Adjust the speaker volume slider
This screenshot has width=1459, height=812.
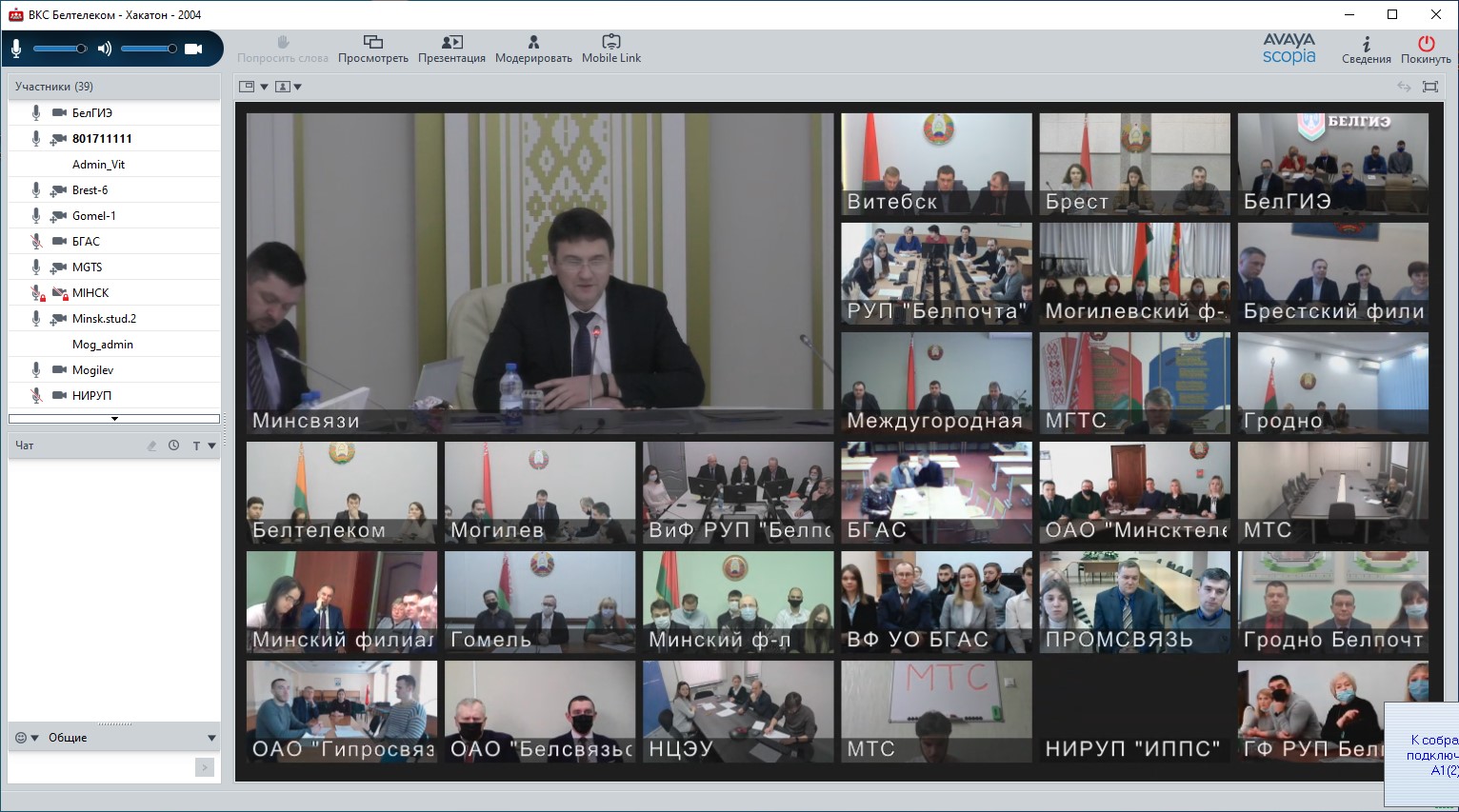149,49
